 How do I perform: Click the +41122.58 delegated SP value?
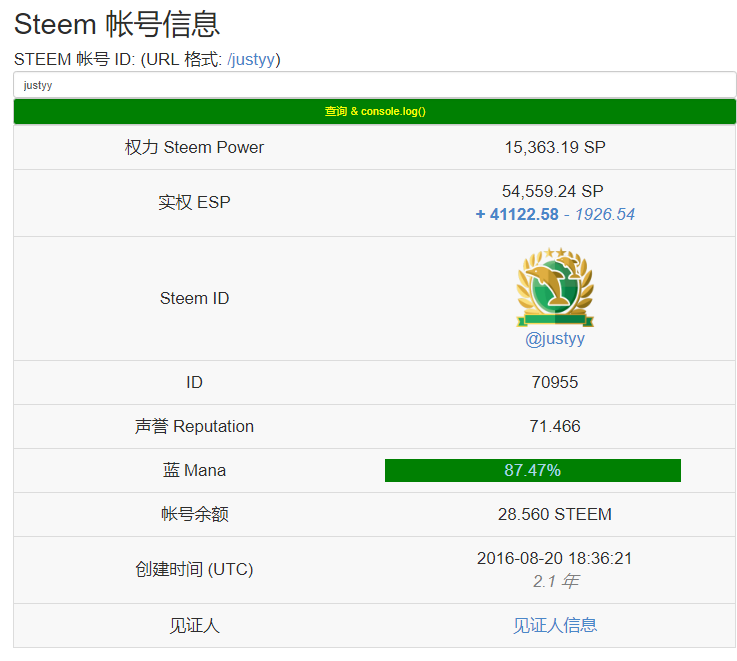tap(517, 214)
